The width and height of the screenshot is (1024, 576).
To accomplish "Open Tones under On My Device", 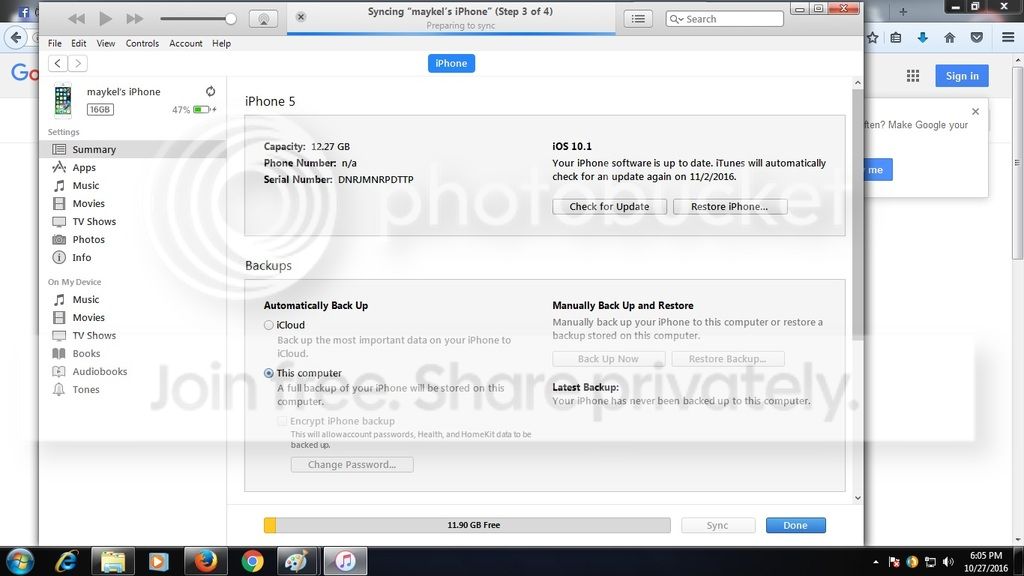I will point(86,390).
